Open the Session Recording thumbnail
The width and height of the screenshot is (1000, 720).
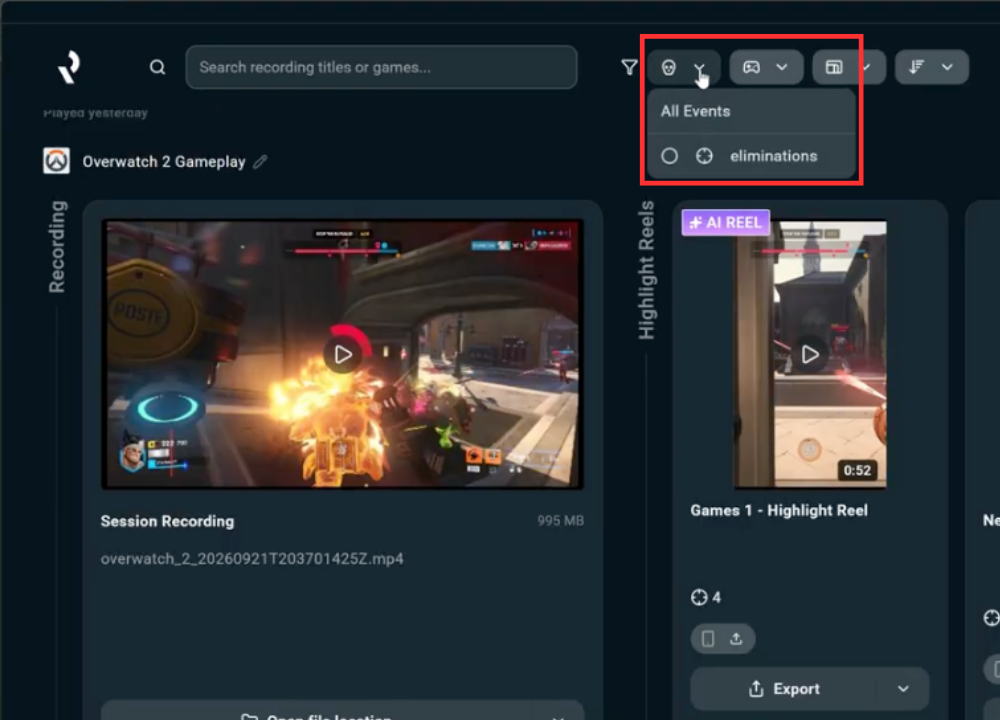[x=342, y=355]
